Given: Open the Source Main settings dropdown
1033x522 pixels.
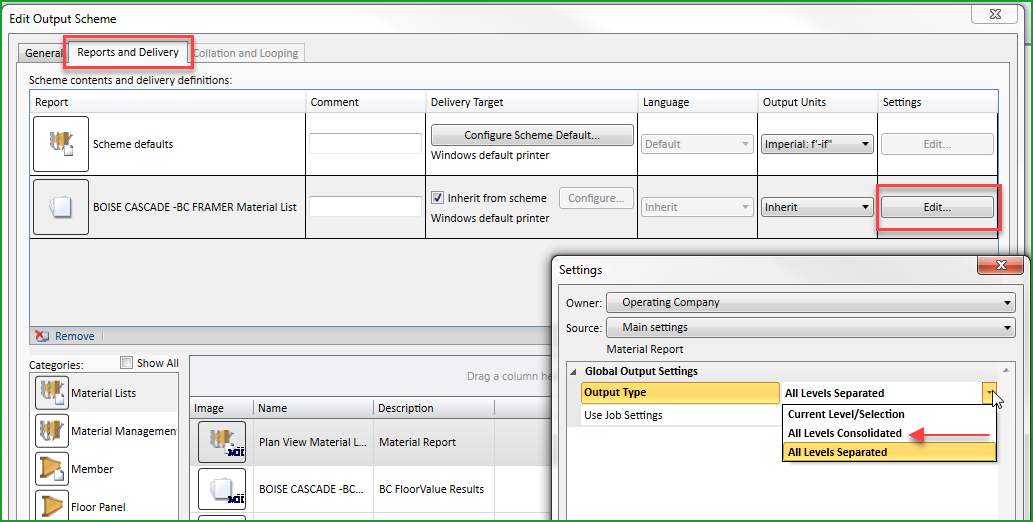Looking at the screenshot, I should tap(810, 328).
